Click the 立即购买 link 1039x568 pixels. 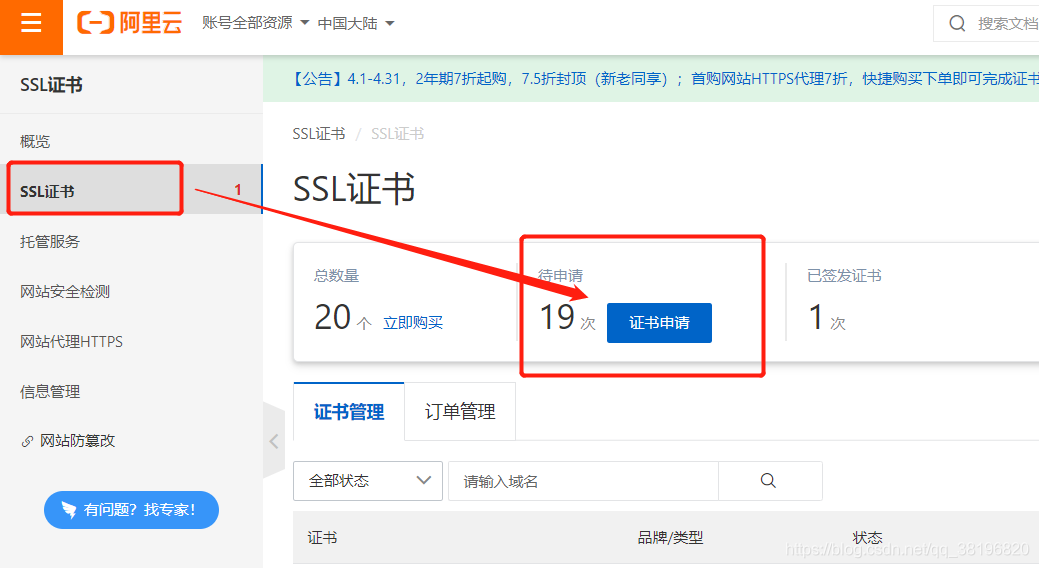[413, 323]
